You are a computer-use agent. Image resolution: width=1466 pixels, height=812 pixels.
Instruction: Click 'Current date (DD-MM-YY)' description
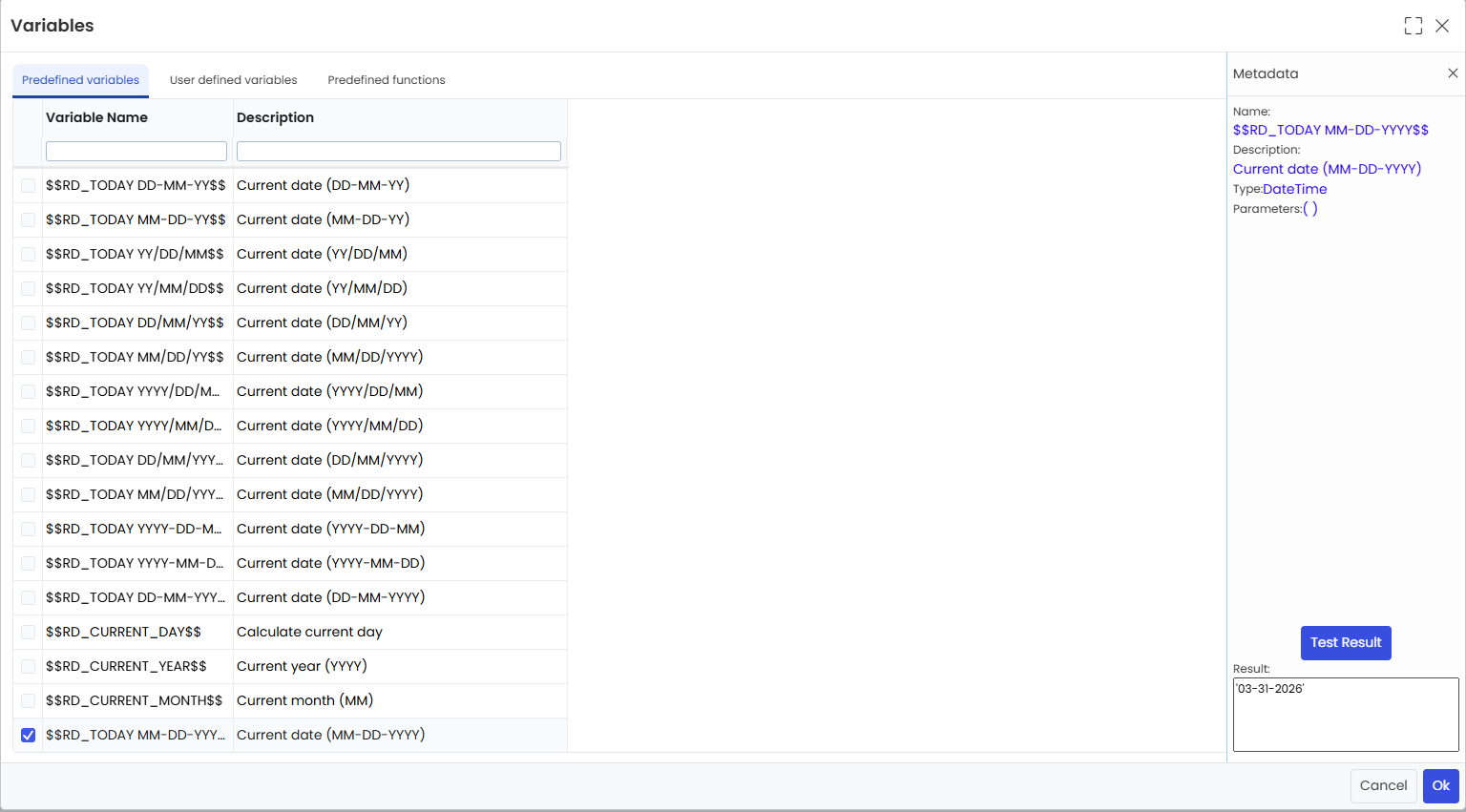coord(323,185)
